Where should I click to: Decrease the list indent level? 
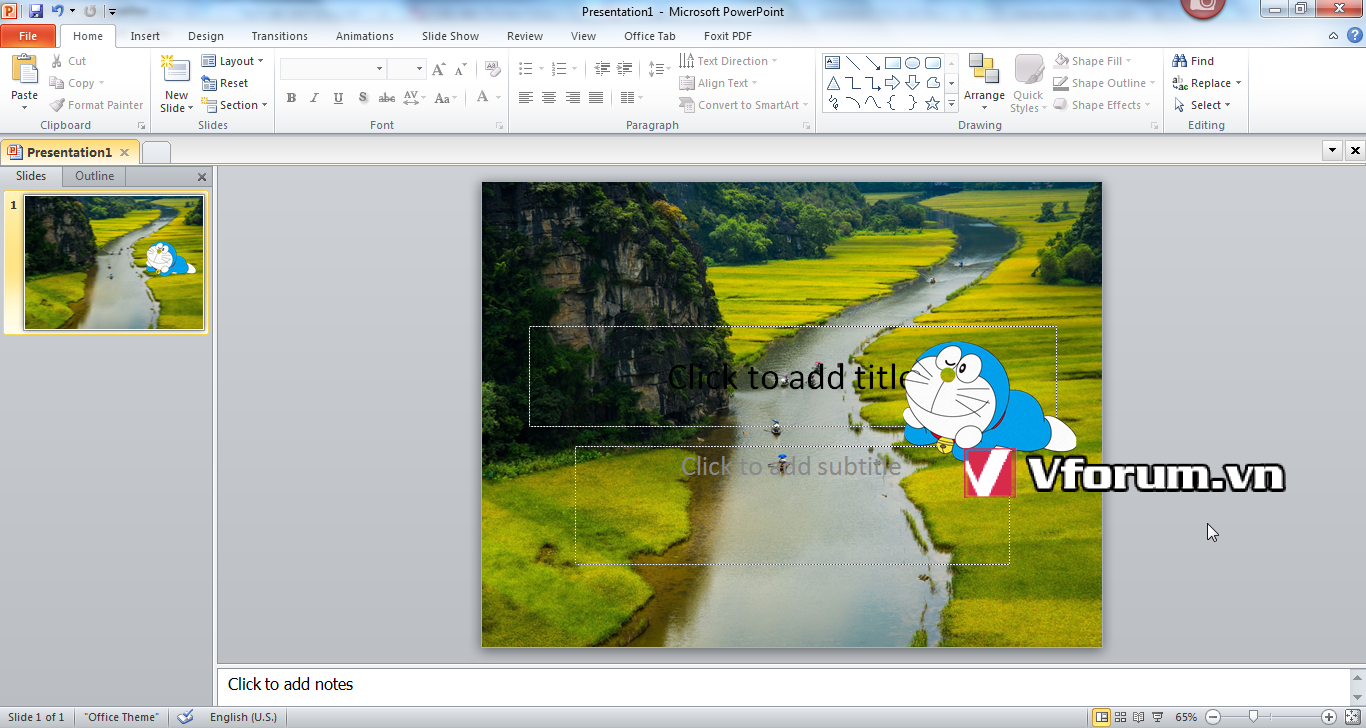602,69
